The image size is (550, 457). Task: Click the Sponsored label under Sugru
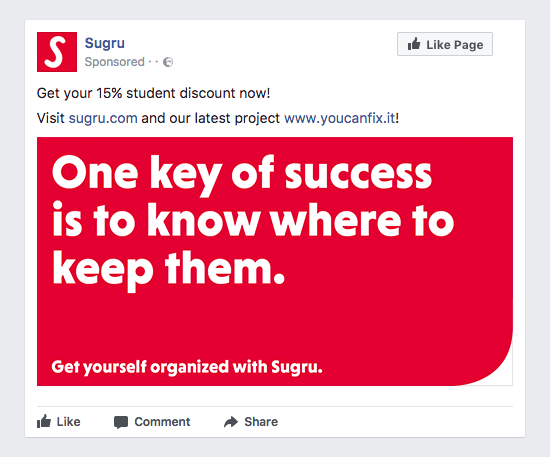coord(114,62)
